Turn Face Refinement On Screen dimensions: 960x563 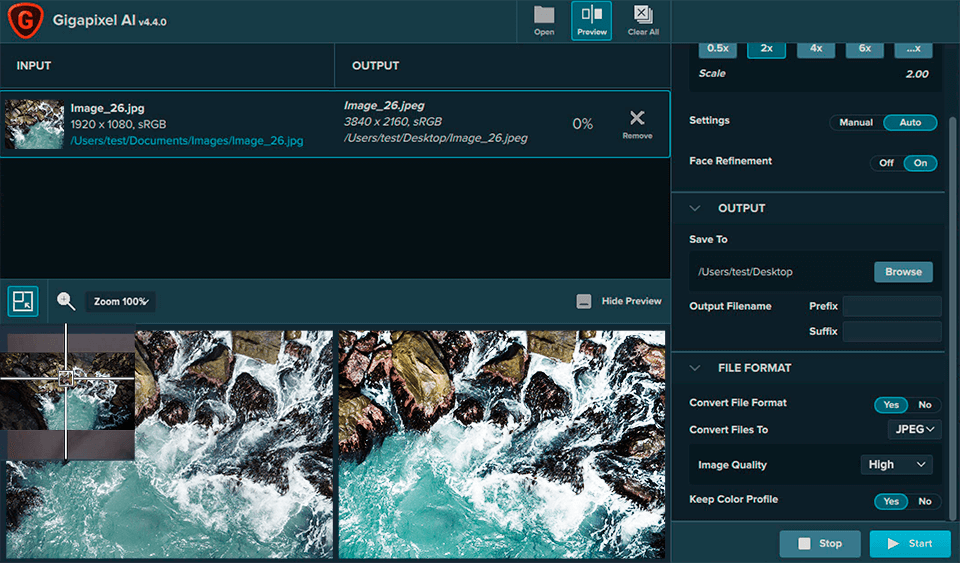920,163
